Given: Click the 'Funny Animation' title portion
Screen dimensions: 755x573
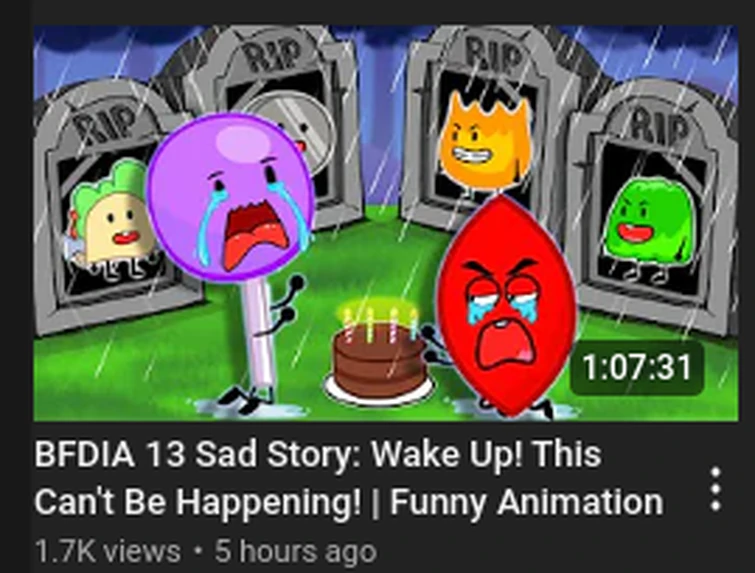Looking at the screenshot, I should pyautogui.click(x=526, y=503).
